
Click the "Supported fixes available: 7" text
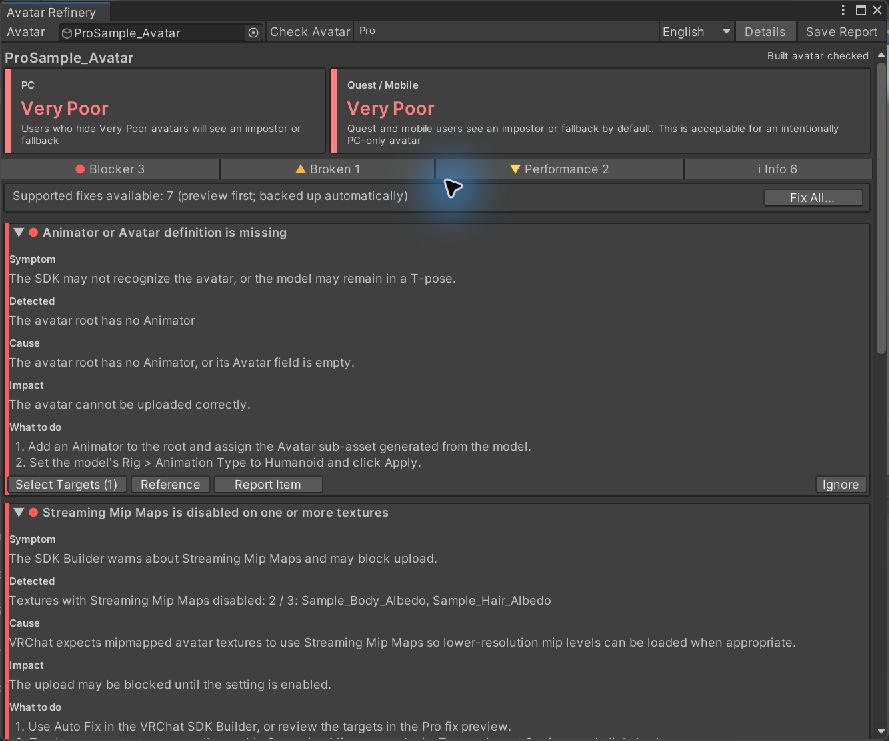pos(210,196)
